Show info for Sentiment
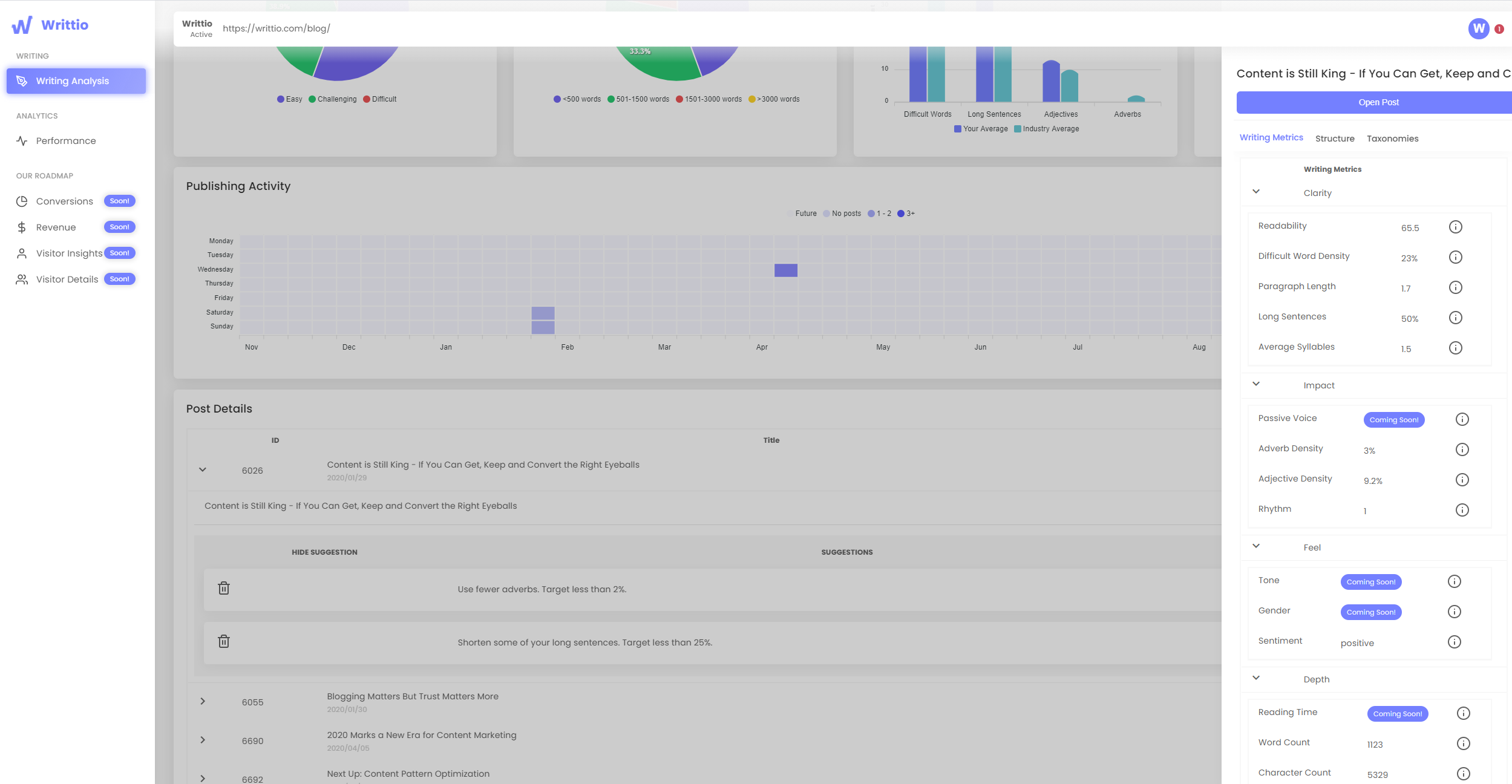The image size is (1512, 784). (x=1455, y=642)
